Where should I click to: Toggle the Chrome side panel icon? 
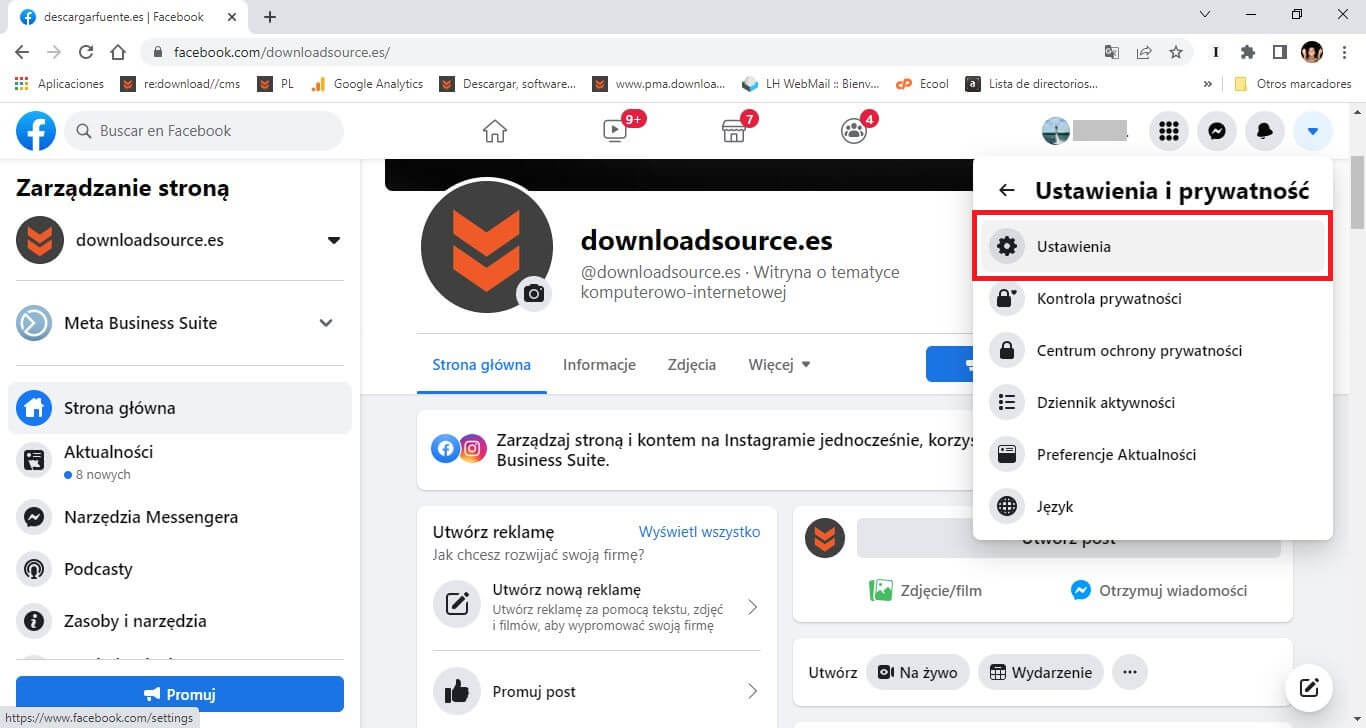(x=1279, y=52)
